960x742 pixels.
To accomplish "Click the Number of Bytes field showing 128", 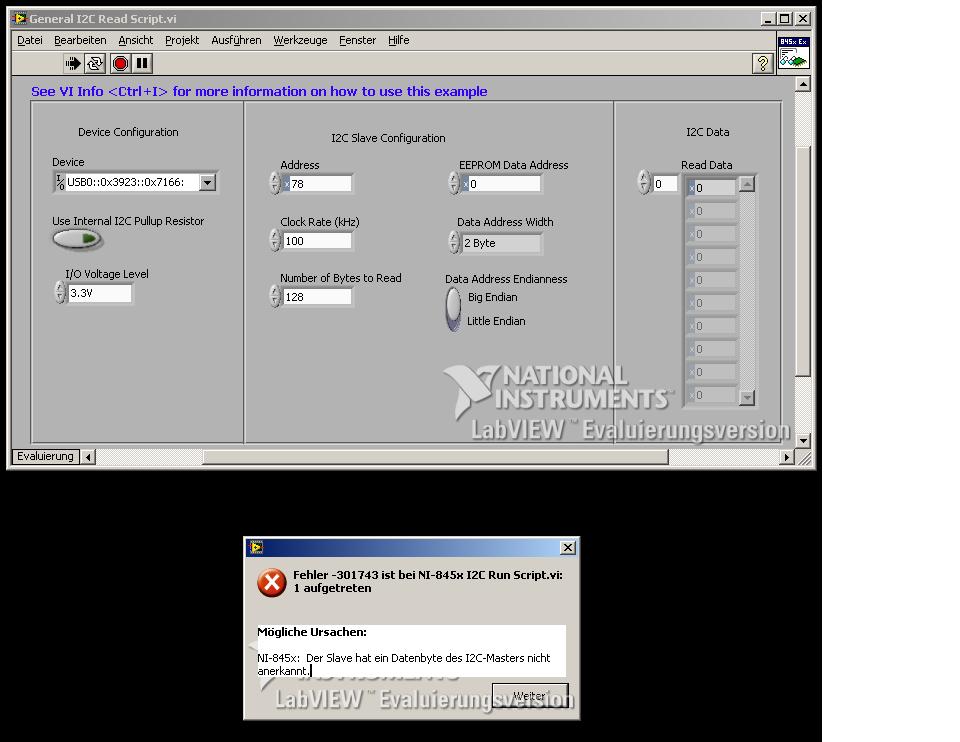I will point(317,297).
